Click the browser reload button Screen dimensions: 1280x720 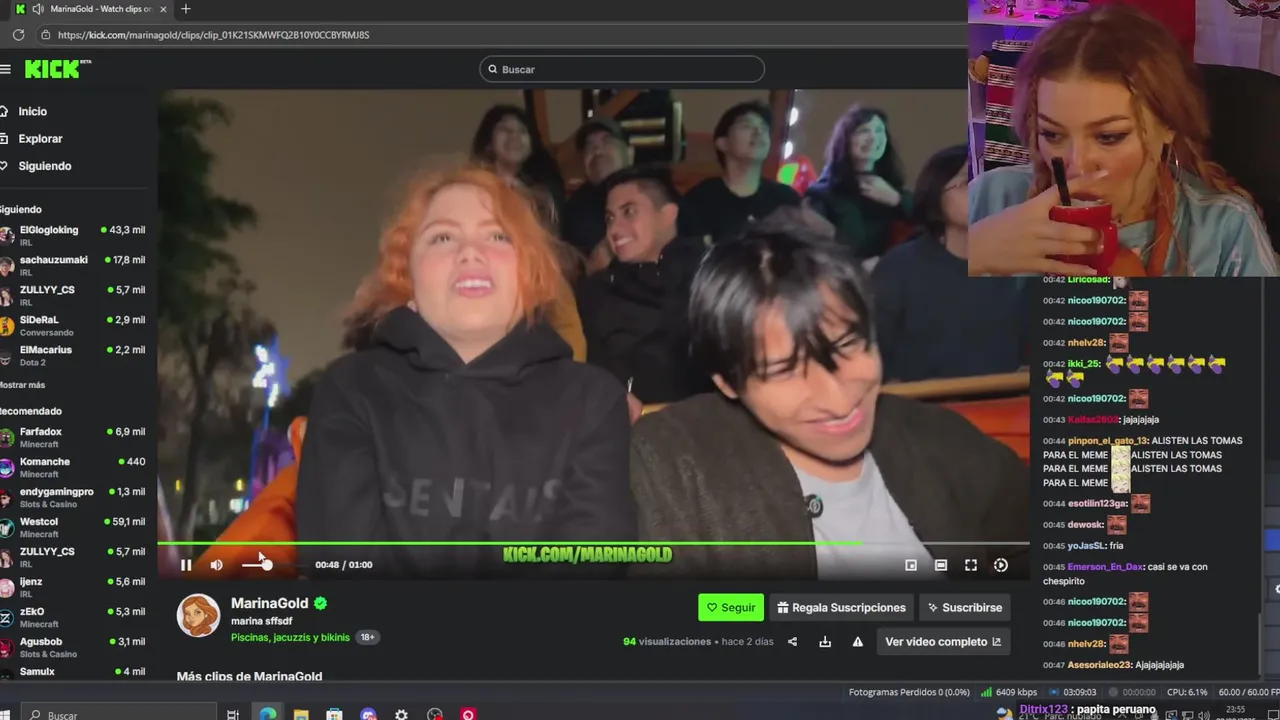18,34
